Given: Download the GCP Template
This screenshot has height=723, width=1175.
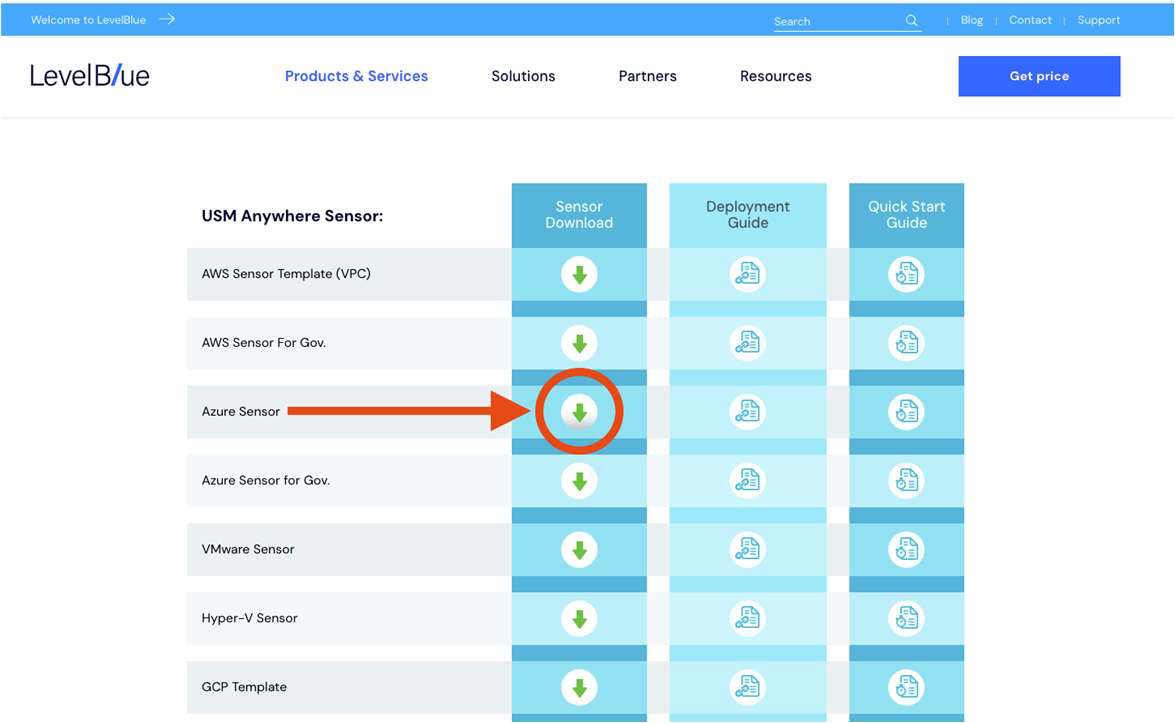Looking at the screenshot, I should pyautogui.click(x=579, y=687).
